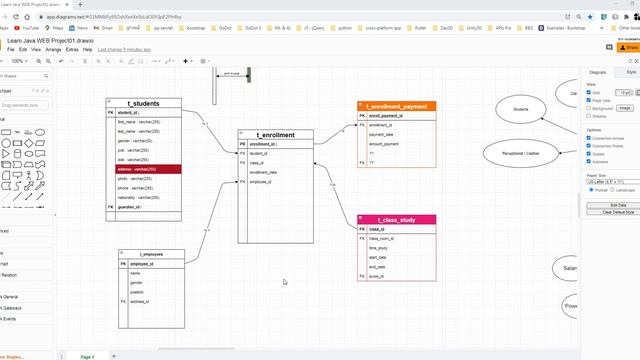Click the pink t_class_study header

point(396,220)
